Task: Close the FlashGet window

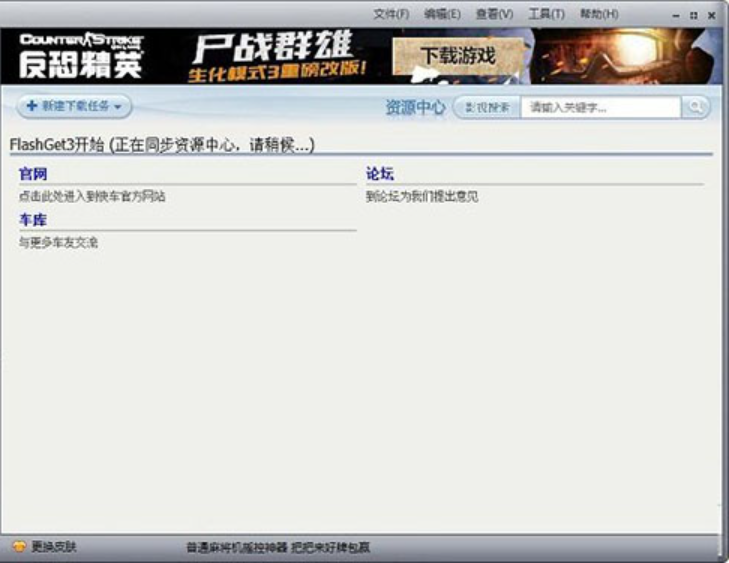Action: click(x=711, y=16)
